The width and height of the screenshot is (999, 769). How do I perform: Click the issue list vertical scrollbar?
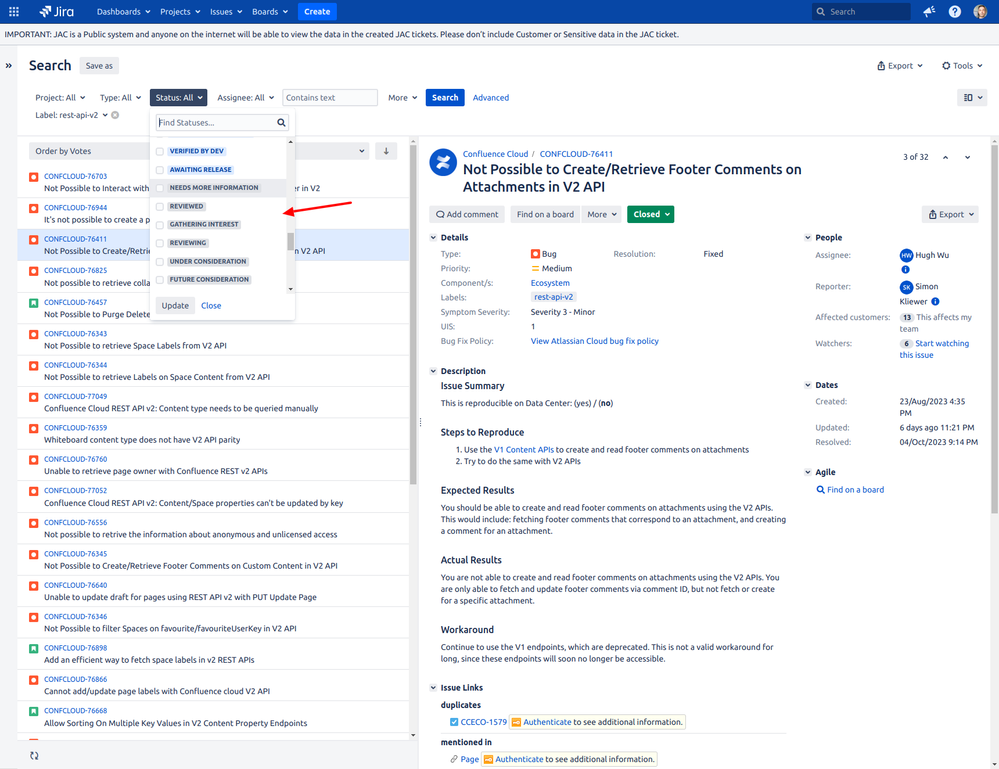click(413, 315)
